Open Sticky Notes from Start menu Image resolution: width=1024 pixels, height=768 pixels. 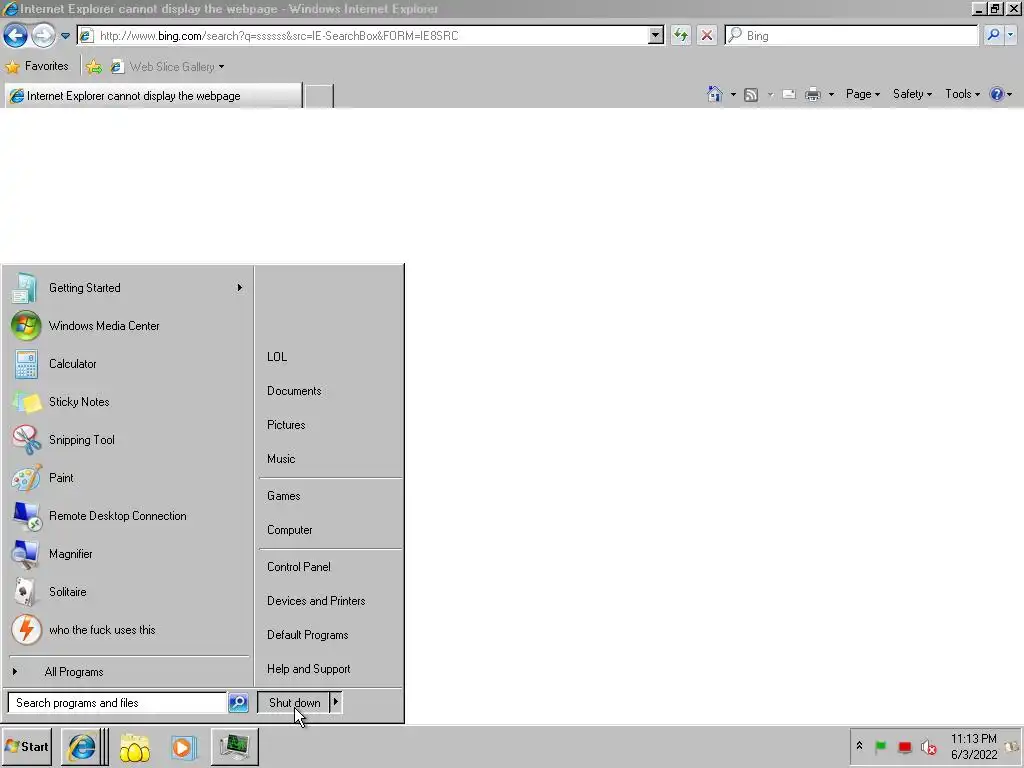point(129,402)
